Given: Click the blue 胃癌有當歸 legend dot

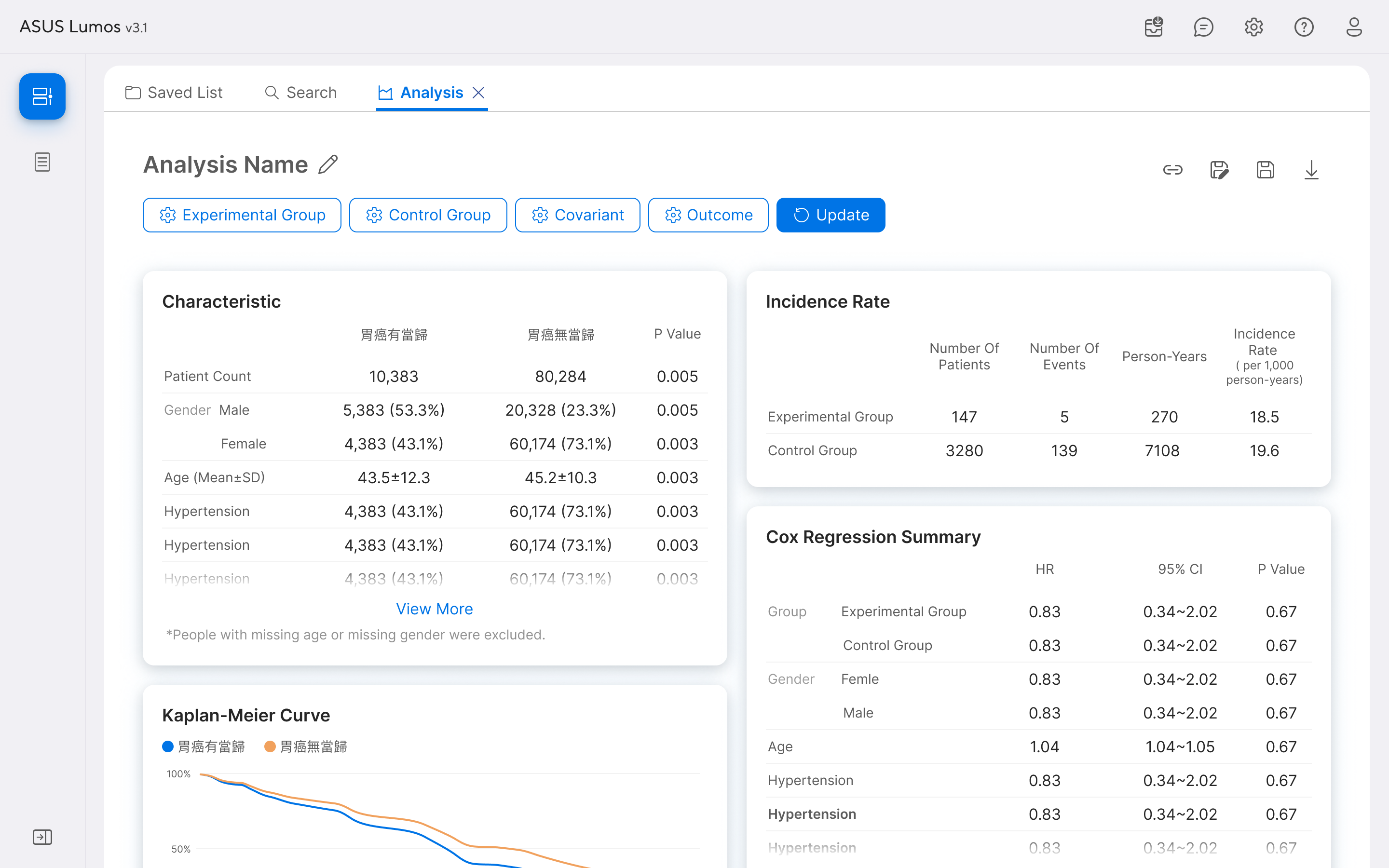Looking at the screenshot, I should point(168,746).
